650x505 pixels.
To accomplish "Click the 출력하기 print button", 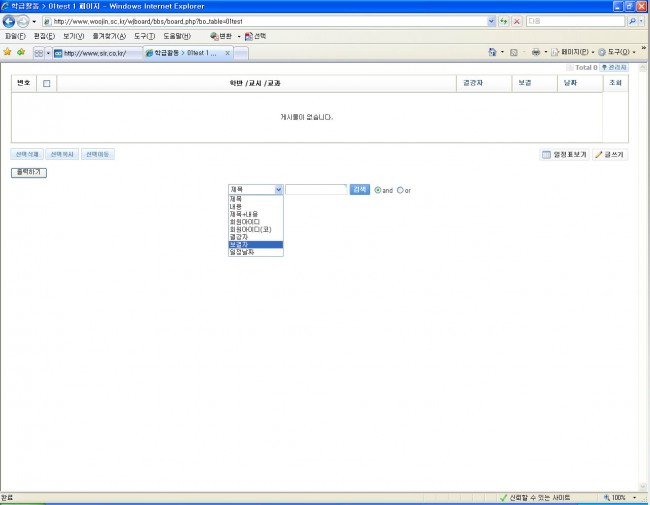I will 29,172.
